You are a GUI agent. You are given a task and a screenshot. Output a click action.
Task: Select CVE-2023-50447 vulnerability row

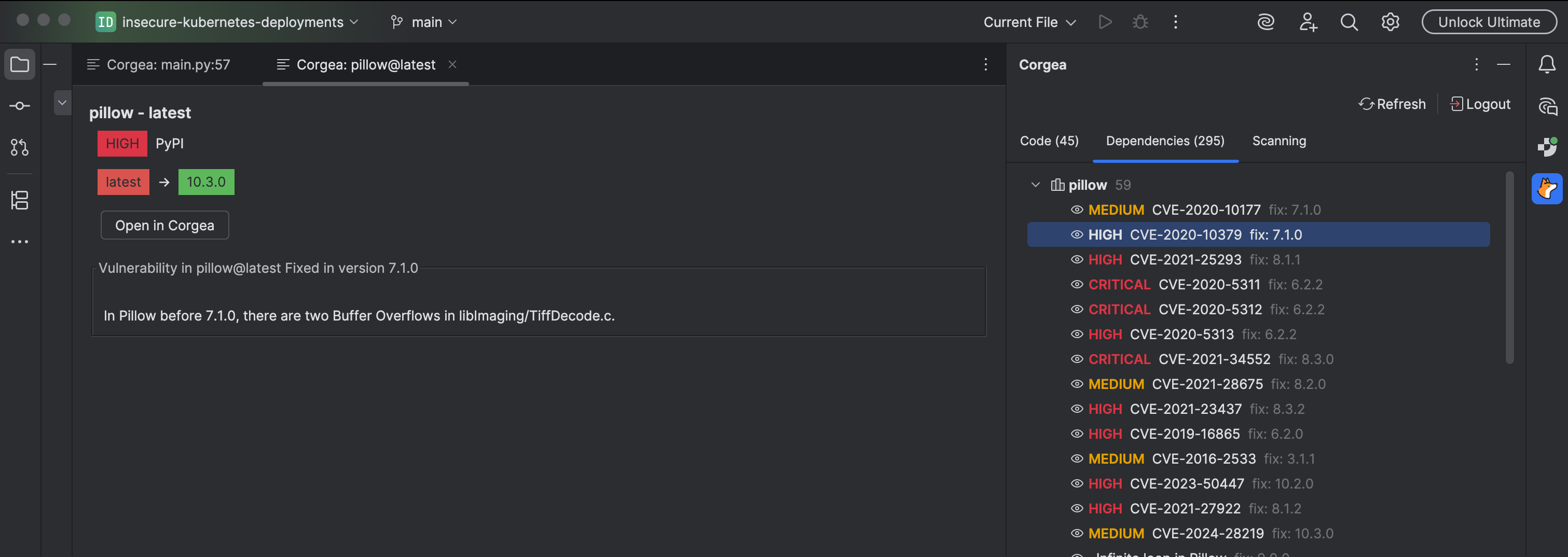(x=1258, y=484)
